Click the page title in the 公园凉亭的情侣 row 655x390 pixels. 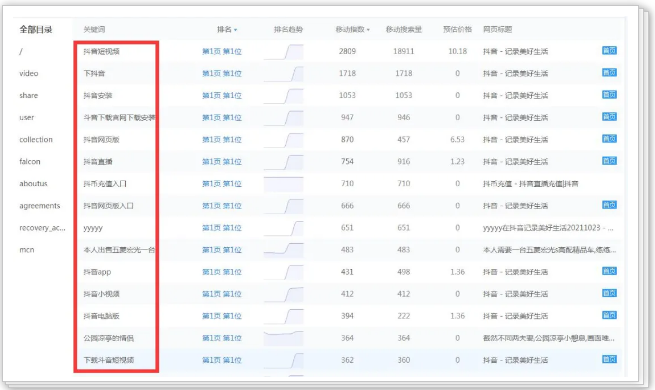[x=549, y=338]
